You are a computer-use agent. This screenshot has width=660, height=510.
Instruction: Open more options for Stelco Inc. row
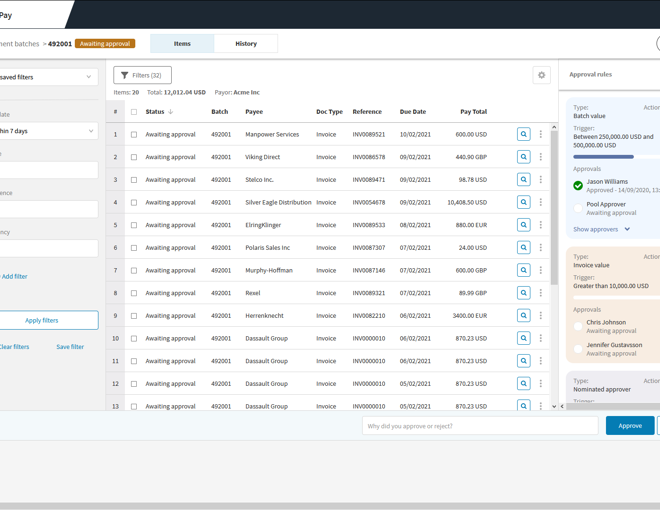click(541, 180)
